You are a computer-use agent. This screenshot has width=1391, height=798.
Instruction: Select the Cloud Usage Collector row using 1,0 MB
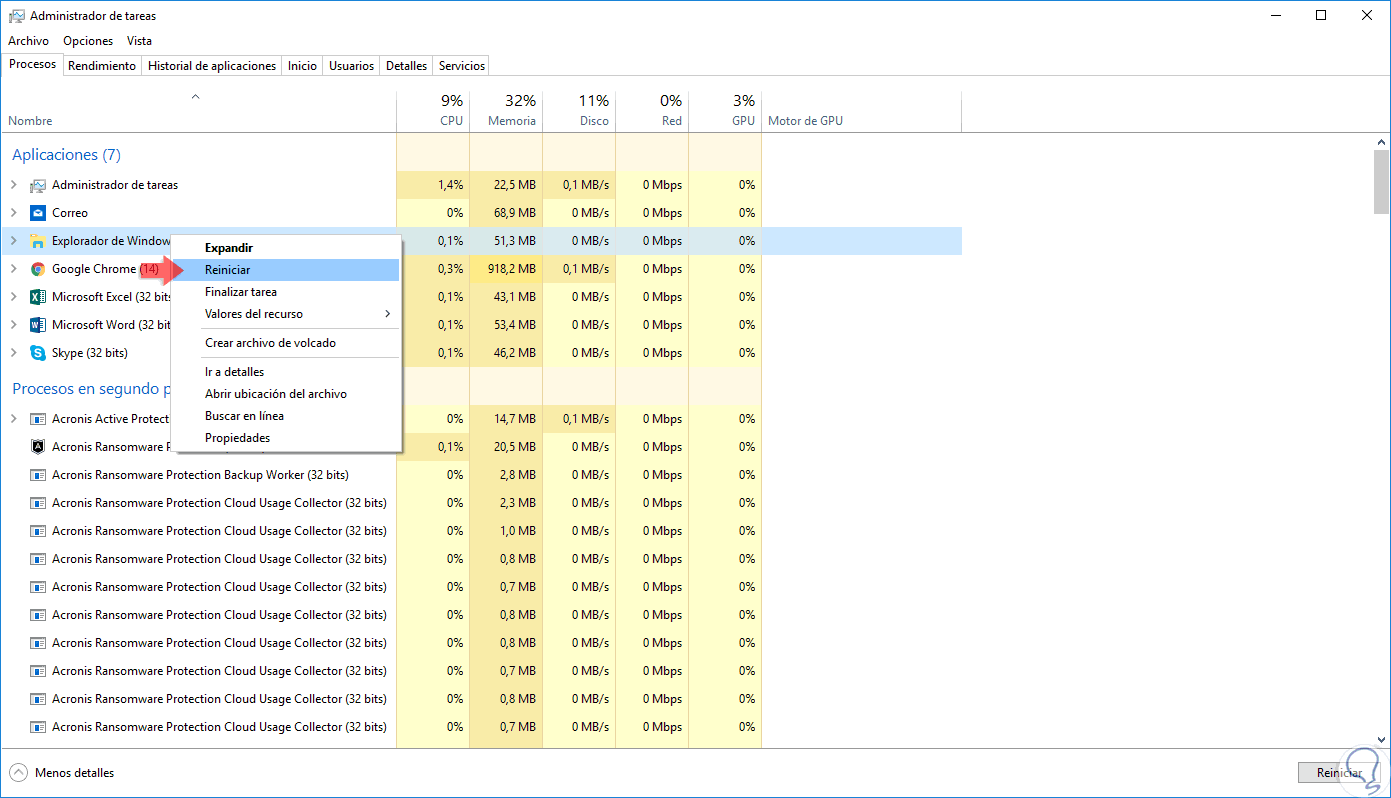tap(482, 531)
